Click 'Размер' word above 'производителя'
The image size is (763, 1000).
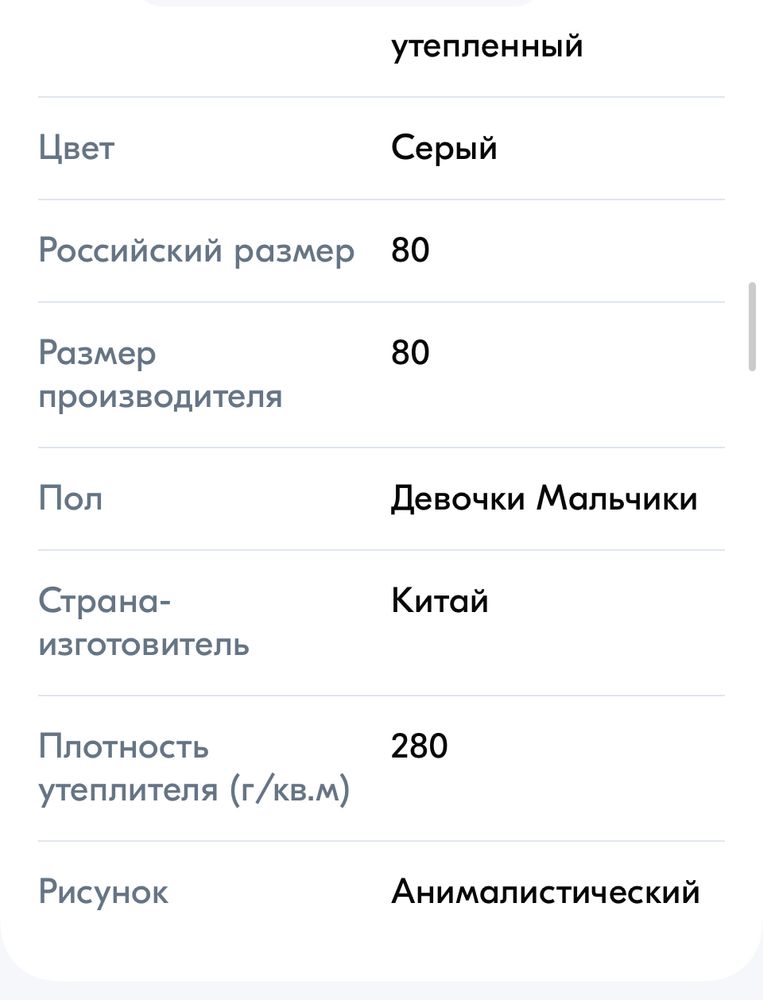(97, 353)
